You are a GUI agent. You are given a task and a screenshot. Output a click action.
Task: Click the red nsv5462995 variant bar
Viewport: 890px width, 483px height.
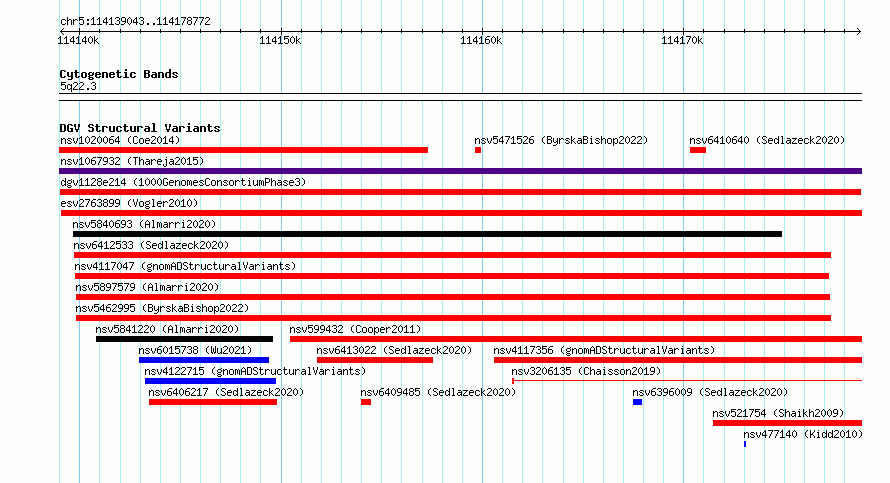[454, 318]
